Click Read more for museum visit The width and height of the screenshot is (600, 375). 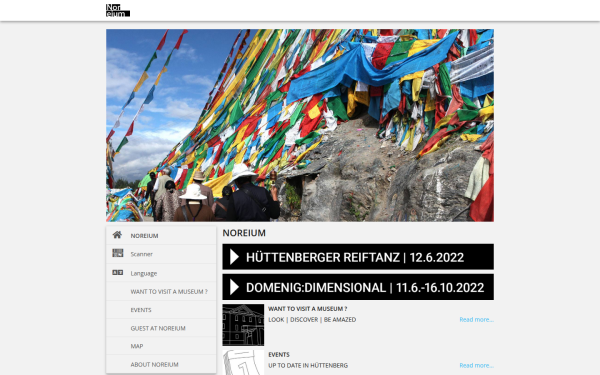click(x=476, y=320)
